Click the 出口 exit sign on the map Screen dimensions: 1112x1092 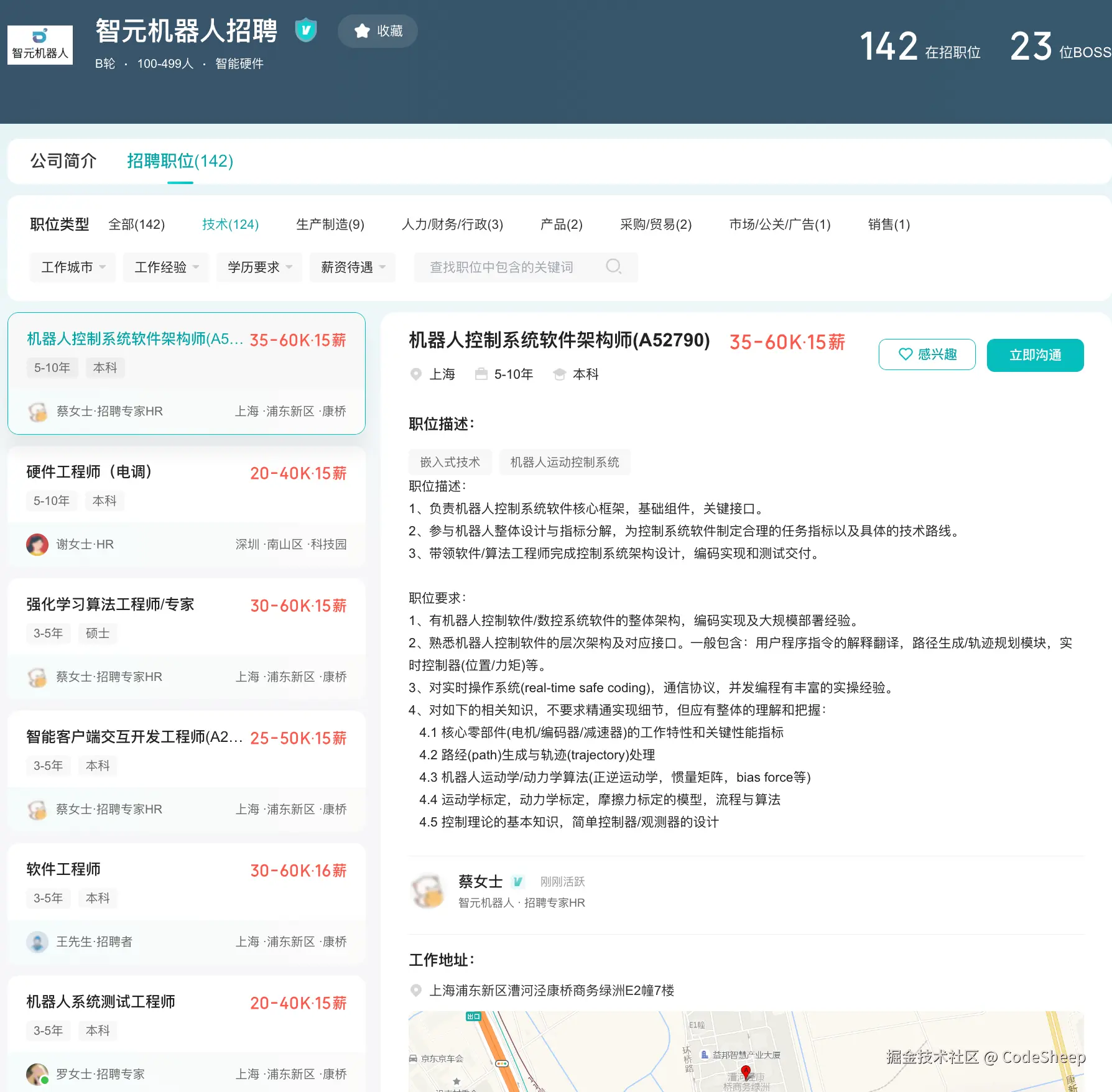click(x=473, y=1017)
